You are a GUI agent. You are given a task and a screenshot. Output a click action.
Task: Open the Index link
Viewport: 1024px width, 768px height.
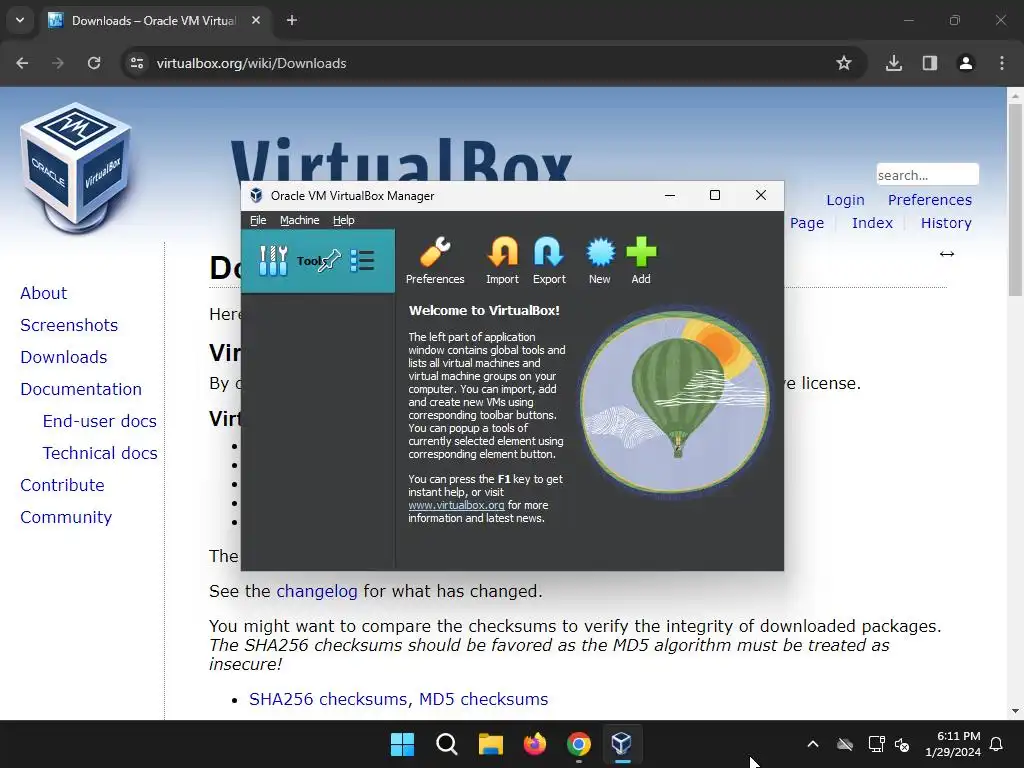coord(872,223)
